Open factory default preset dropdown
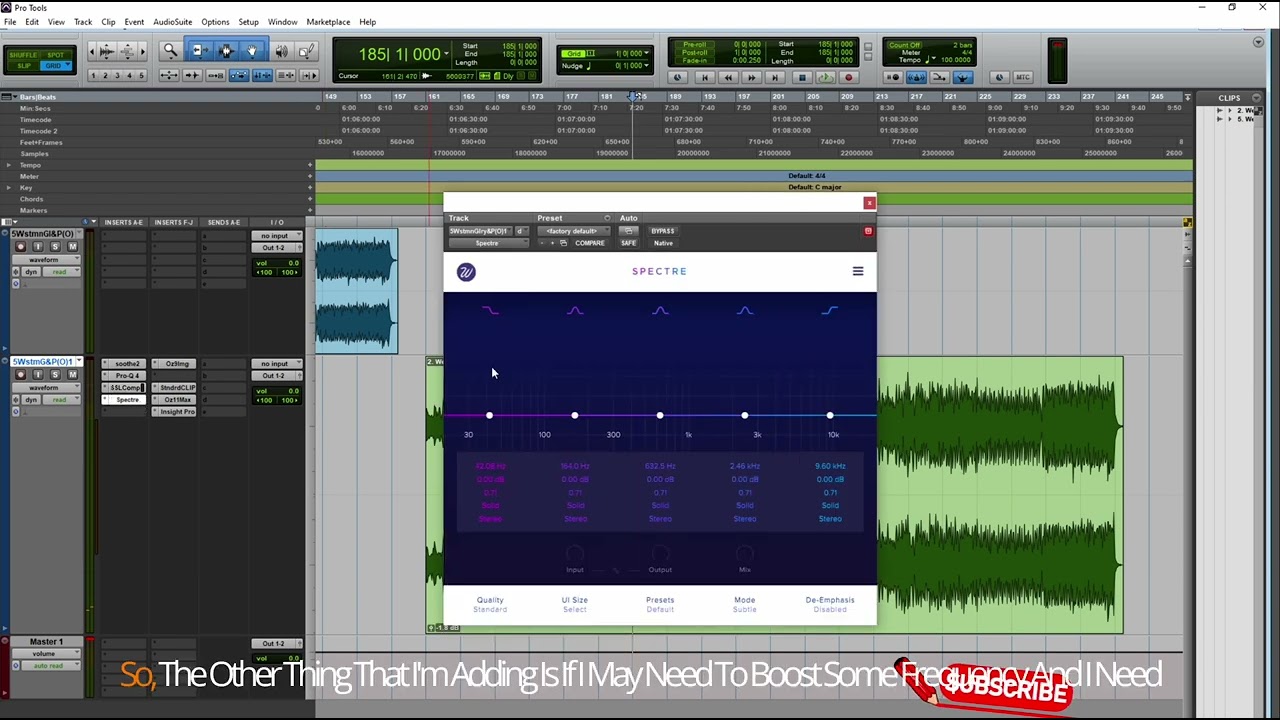This screenshot has width=1280, height=720. tap(572, 231)
